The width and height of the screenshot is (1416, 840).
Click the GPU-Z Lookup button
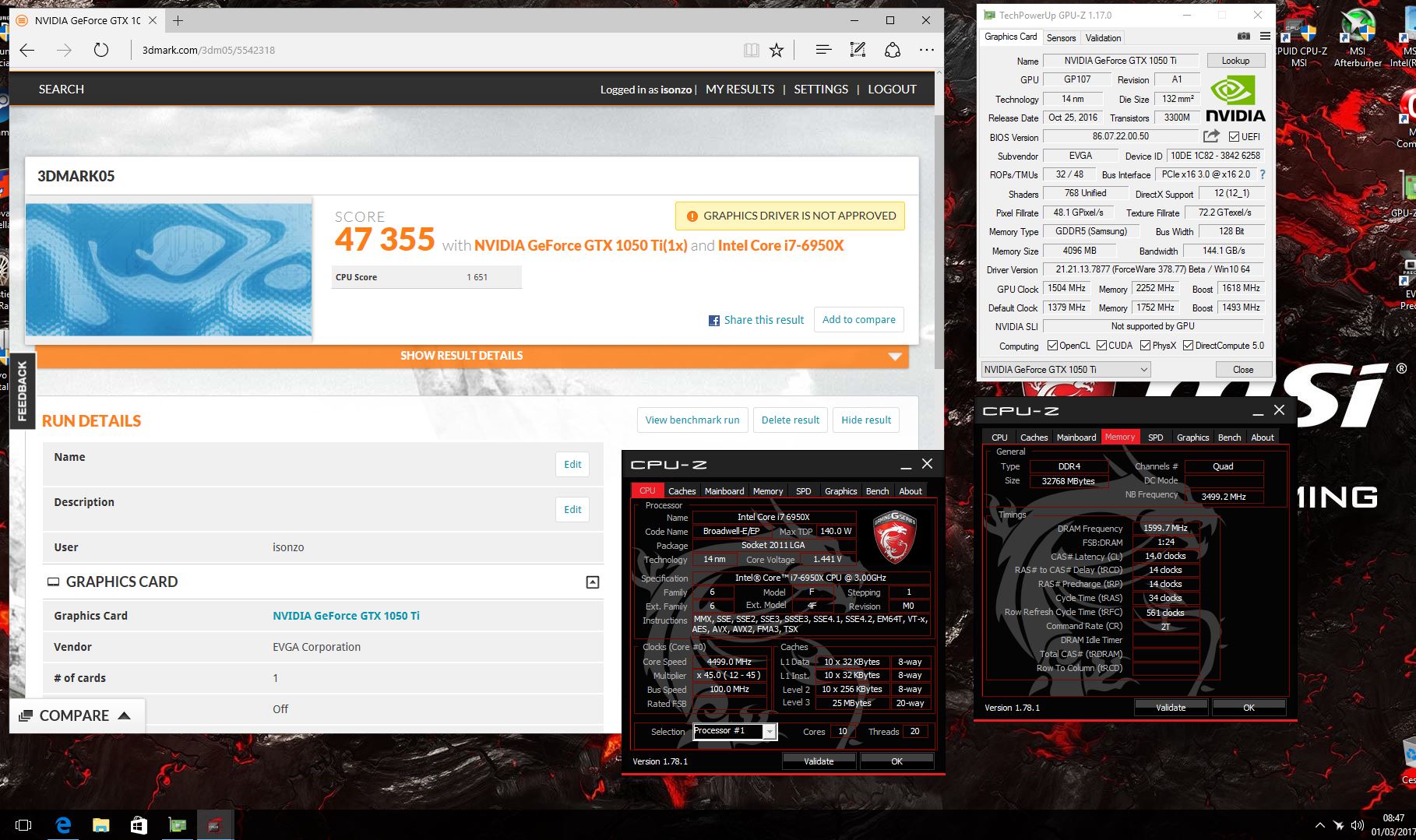tap(1235, 61)
